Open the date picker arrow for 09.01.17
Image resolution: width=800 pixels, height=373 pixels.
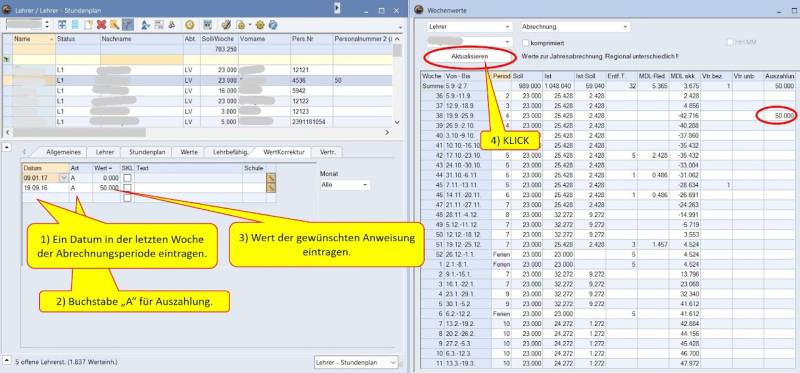(x=64, y=178)
